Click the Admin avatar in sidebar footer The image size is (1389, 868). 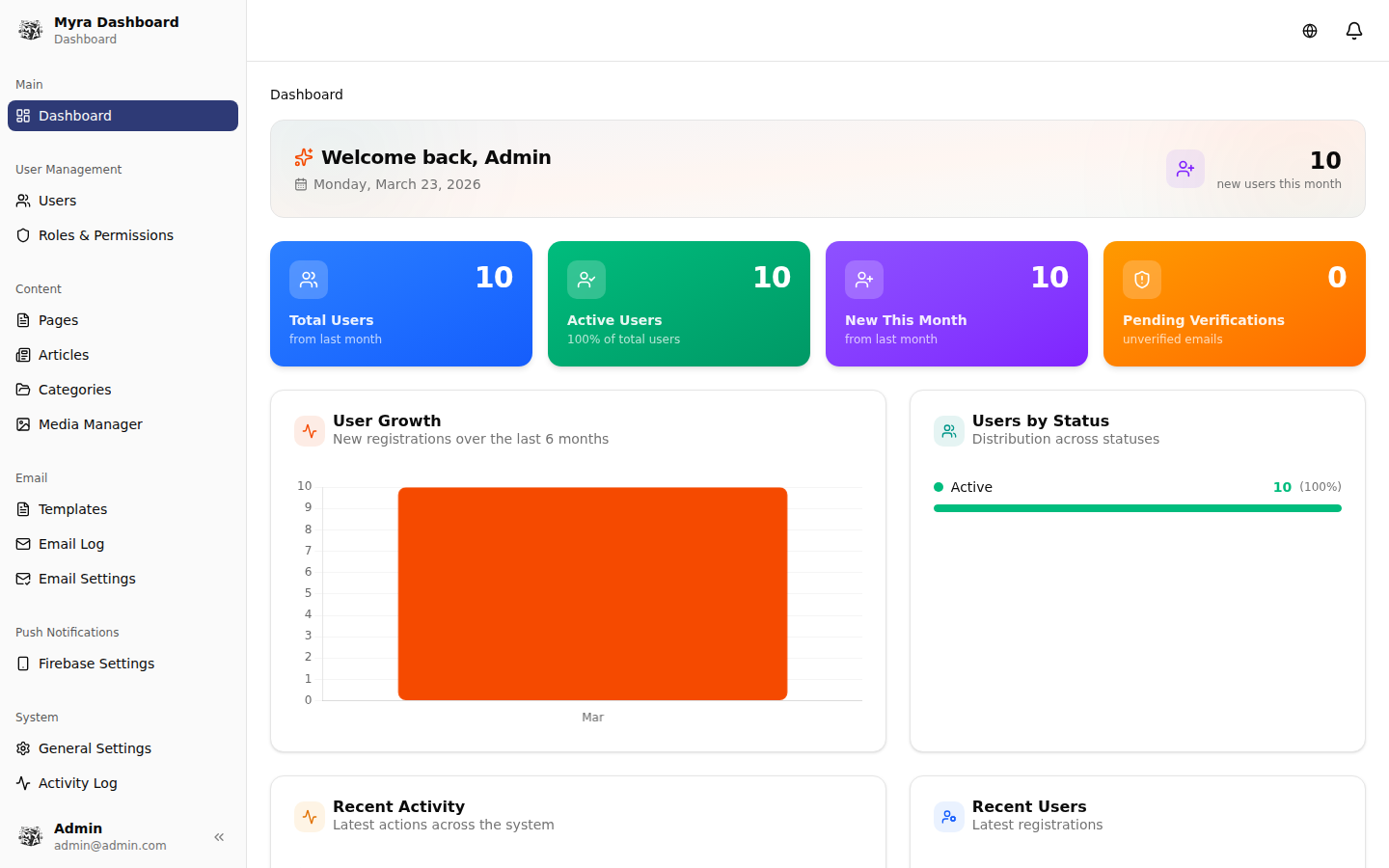(31, 836)
